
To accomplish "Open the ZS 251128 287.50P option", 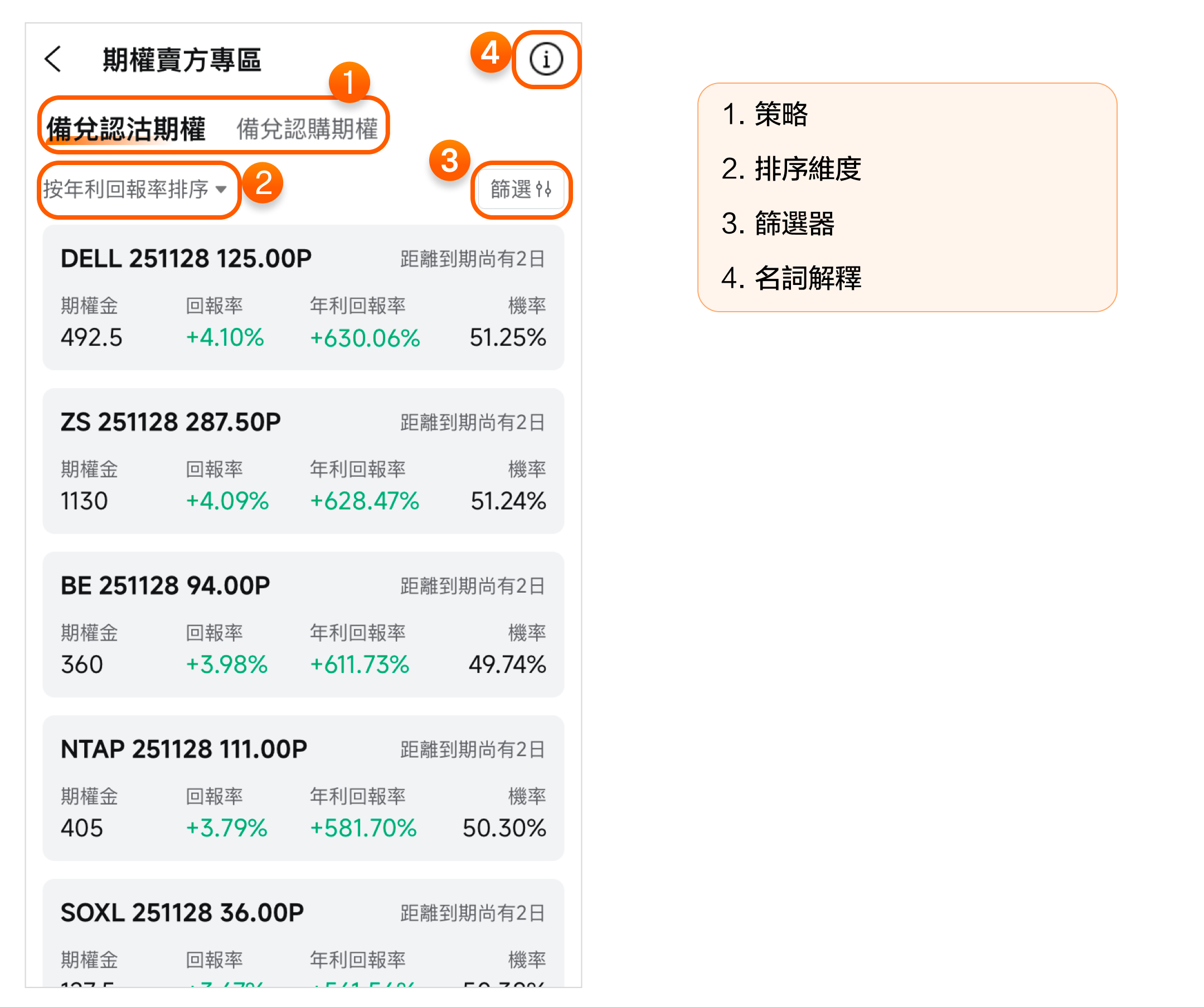I will coord(171,422).
